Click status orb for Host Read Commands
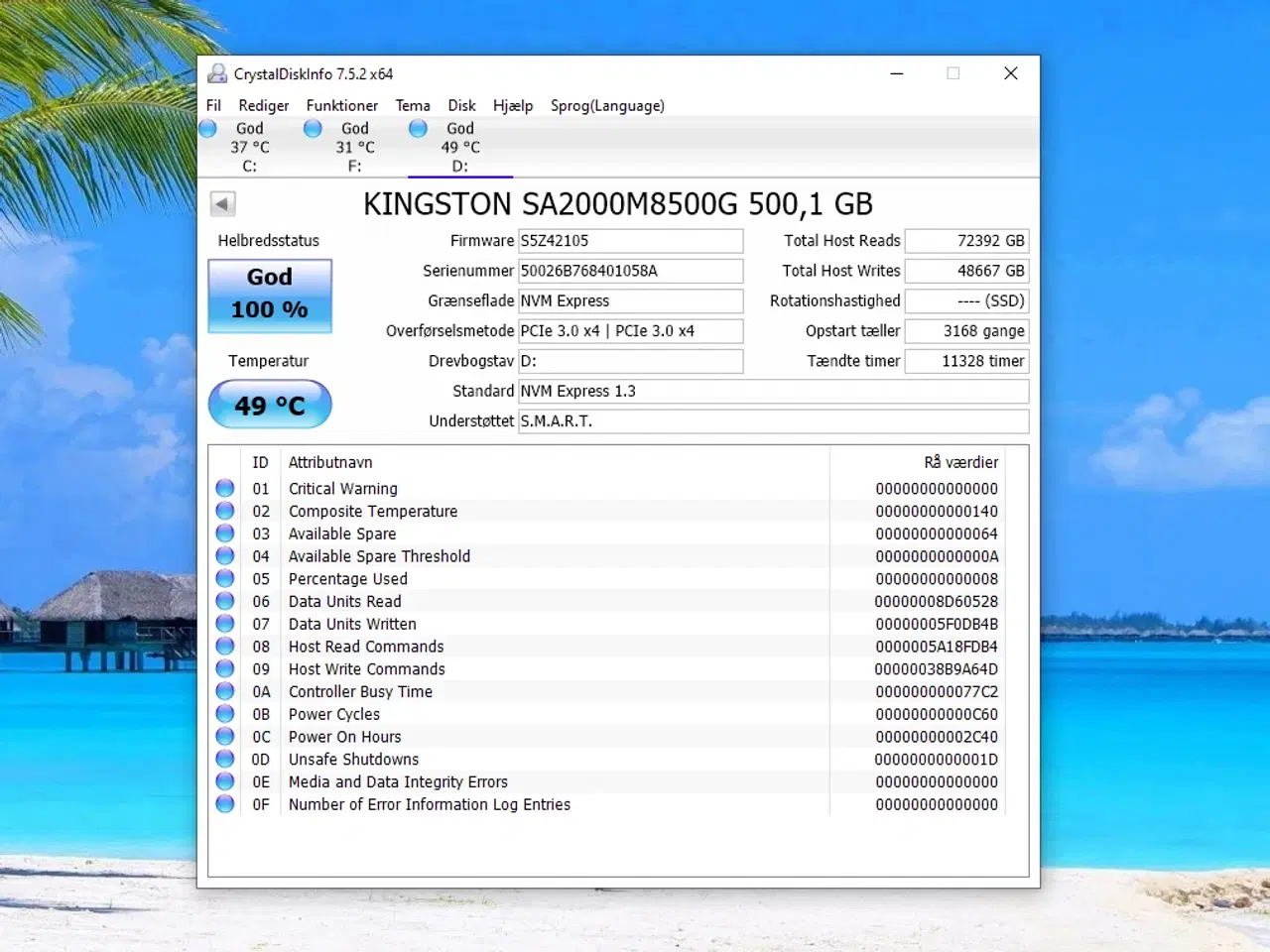 coord(225,647)
